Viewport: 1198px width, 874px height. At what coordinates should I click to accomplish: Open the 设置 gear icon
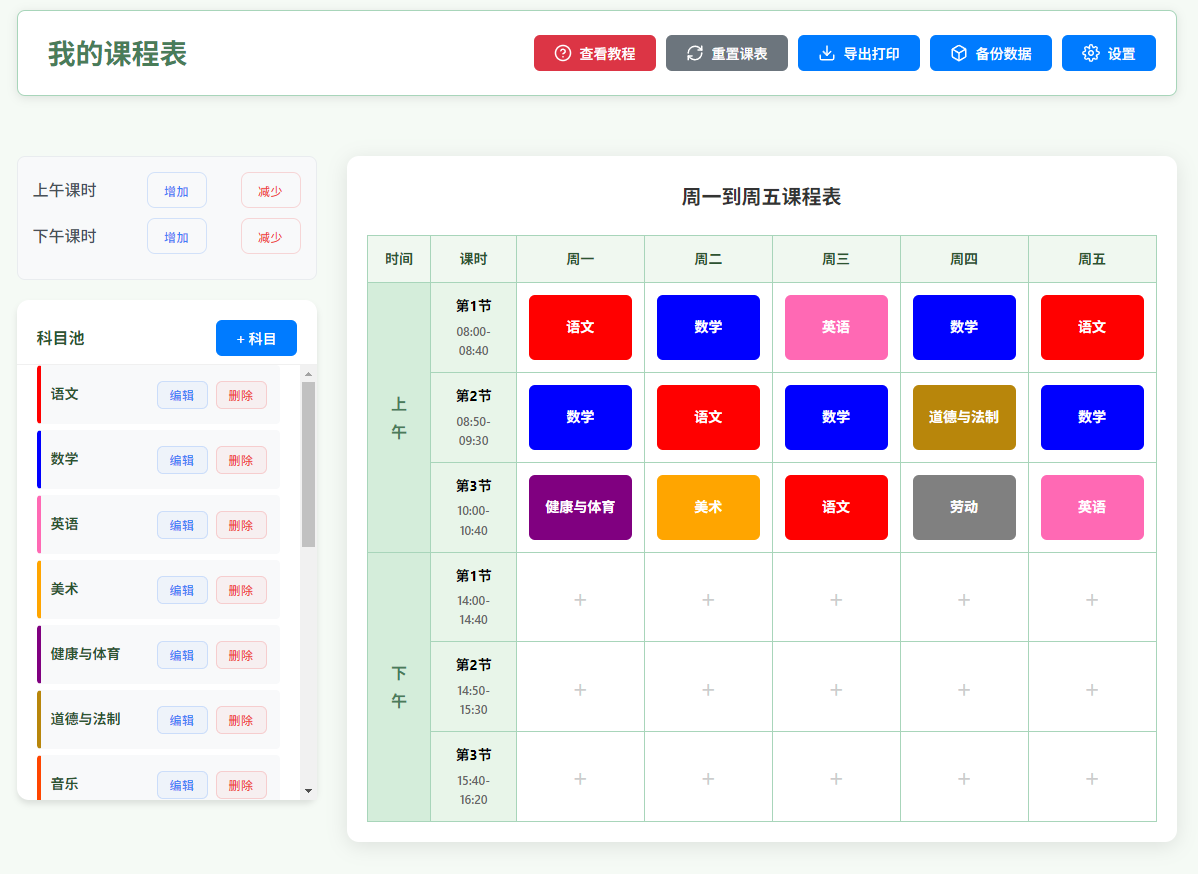1090,53
